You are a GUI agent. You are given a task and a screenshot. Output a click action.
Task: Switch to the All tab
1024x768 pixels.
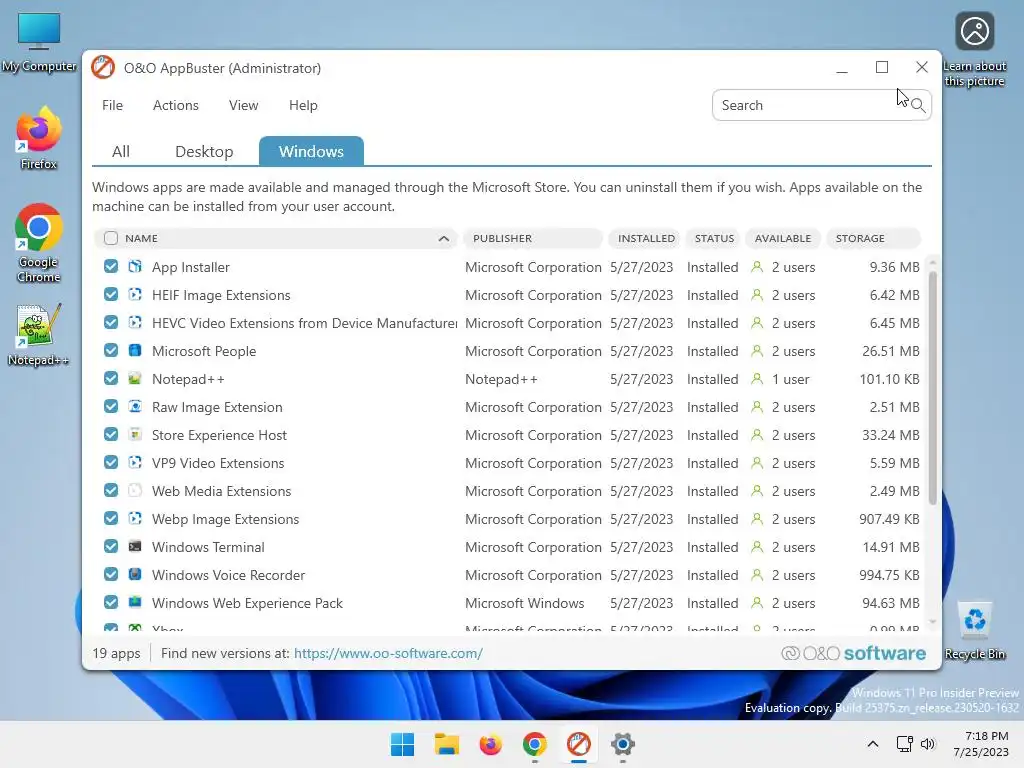pyautogui.click(x=121, y=152)
